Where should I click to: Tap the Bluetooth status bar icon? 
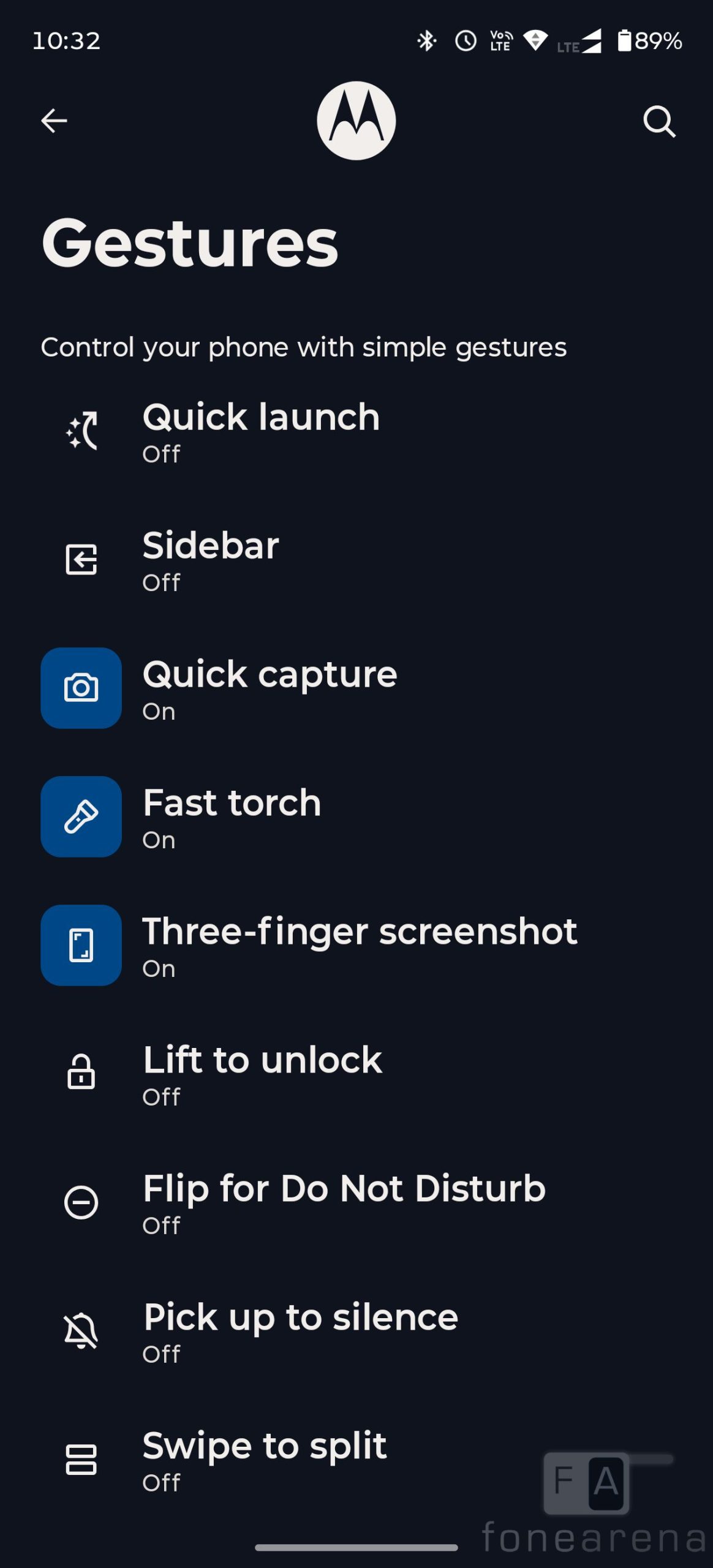[426, 41]
